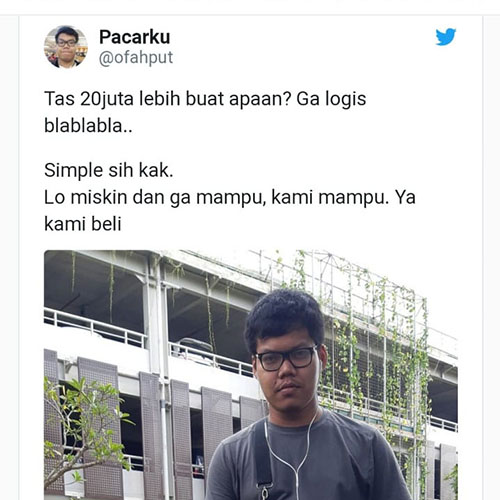Image resolution: width=500 pixels, height=500 pixels.
Task: Select the 'Simple sih kak.' line
Action: point(109,170)
